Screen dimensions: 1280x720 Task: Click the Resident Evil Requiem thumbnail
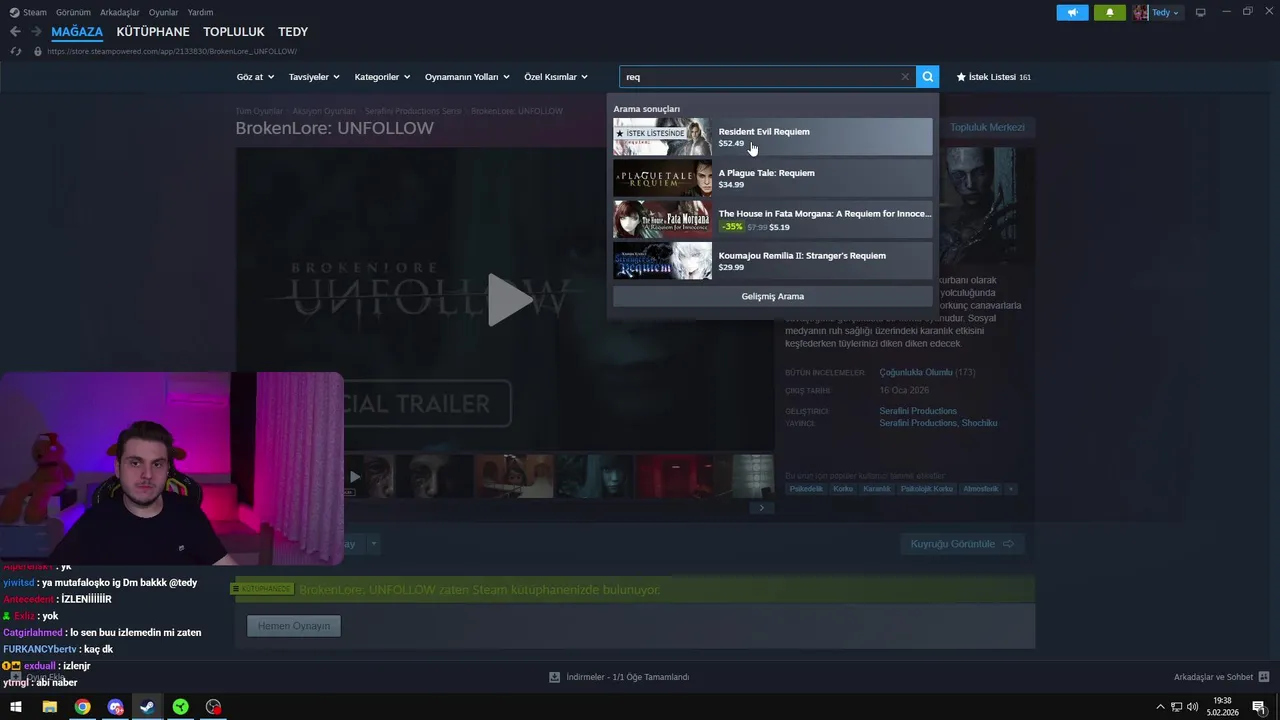point(662,137)
